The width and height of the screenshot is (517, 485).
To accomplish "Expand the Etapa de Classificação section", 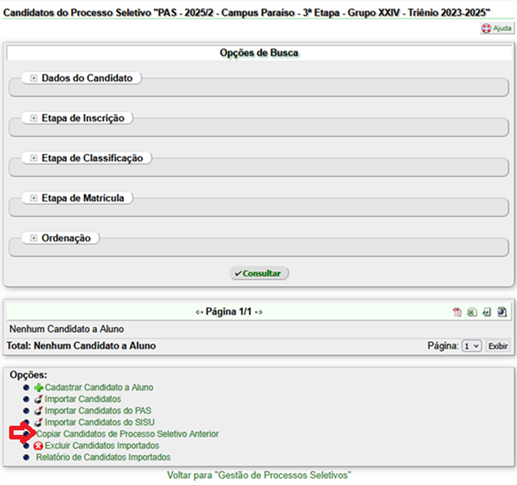I will click(33, 158).
